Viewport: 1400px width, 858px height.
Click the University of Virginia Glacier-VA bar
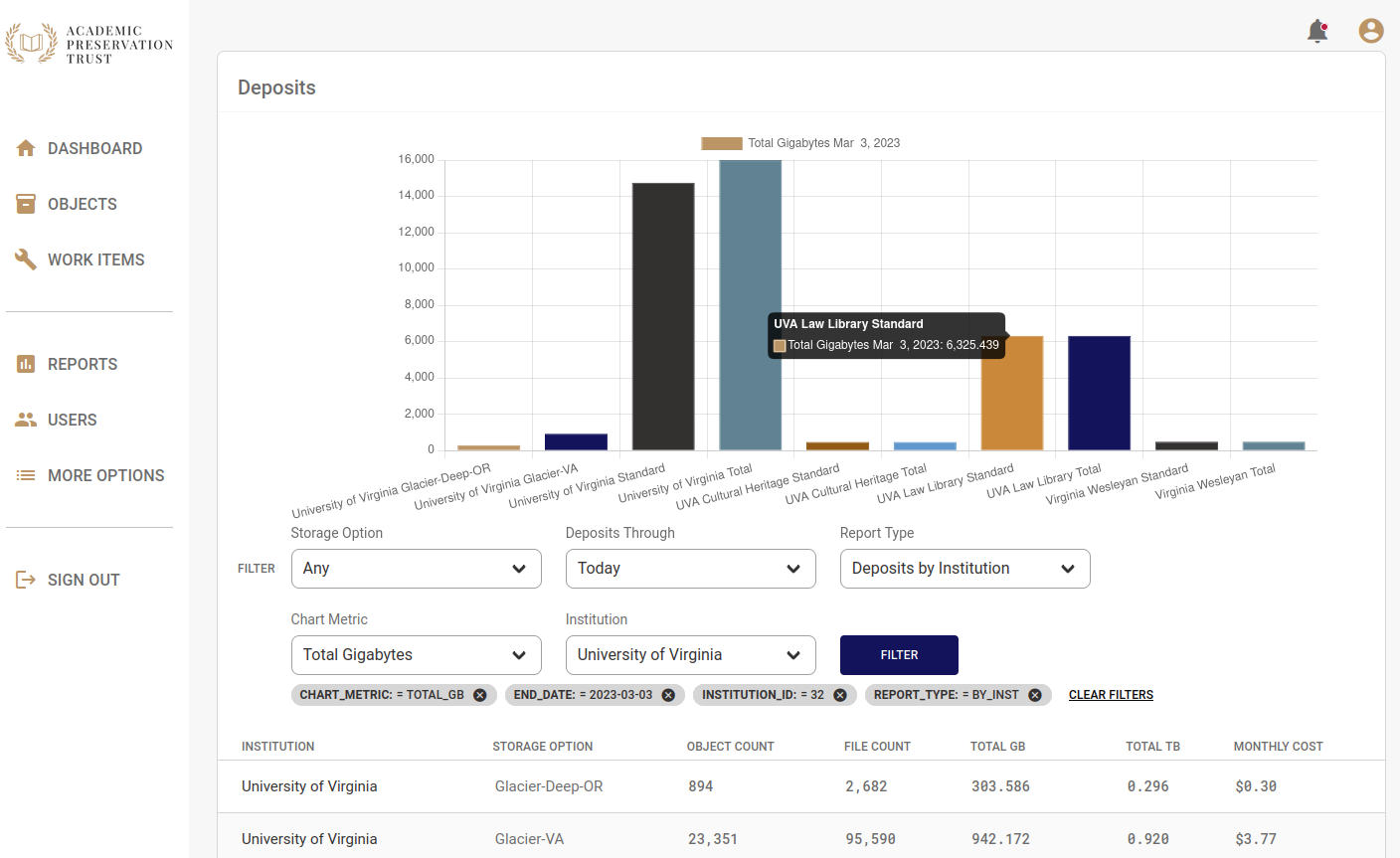pyautogui.click(x=576, y=442)
